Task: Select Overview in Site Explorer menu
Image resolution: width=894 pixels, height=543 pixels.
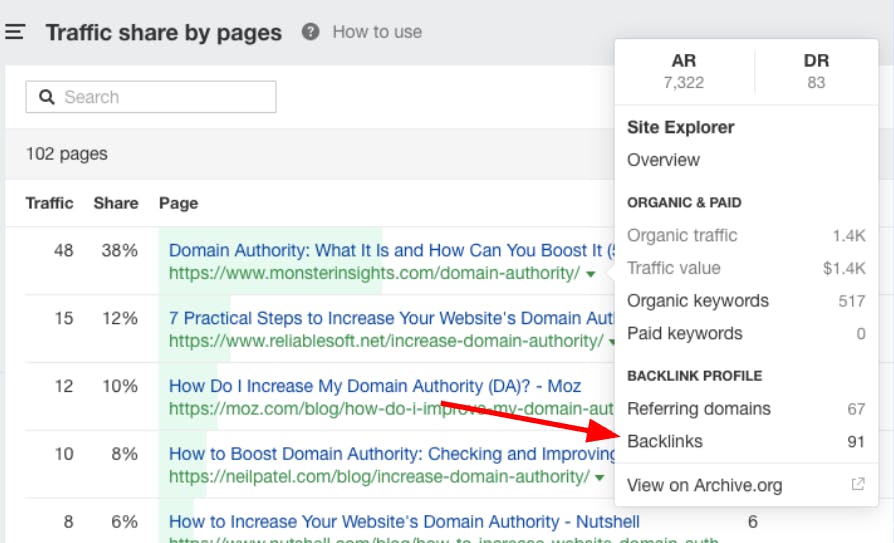Action: (664, 160)
